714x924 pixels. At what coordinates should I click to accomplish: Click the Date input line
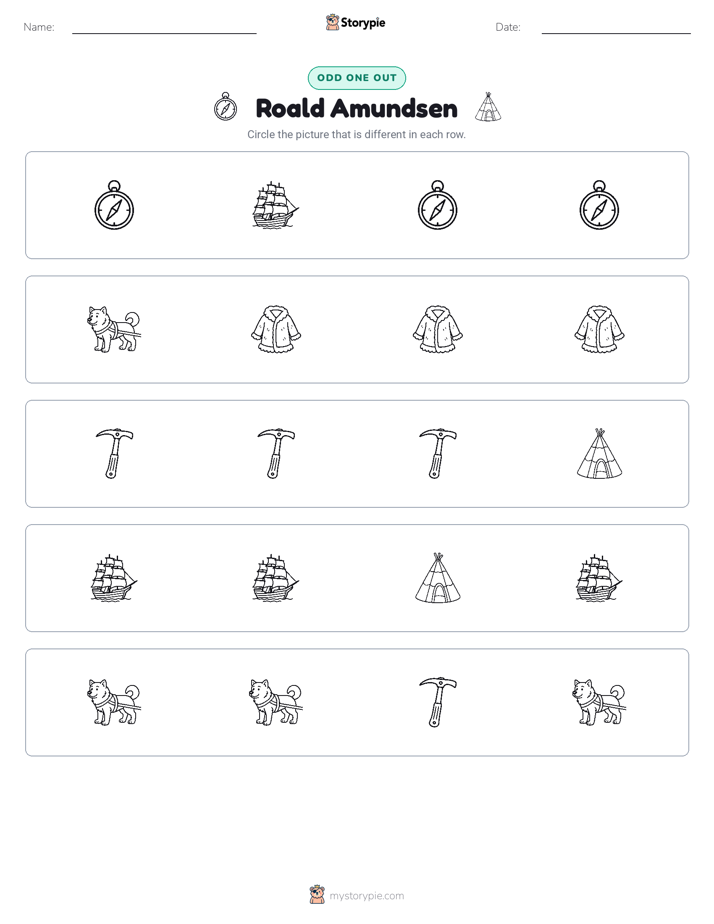coord(616,28)
